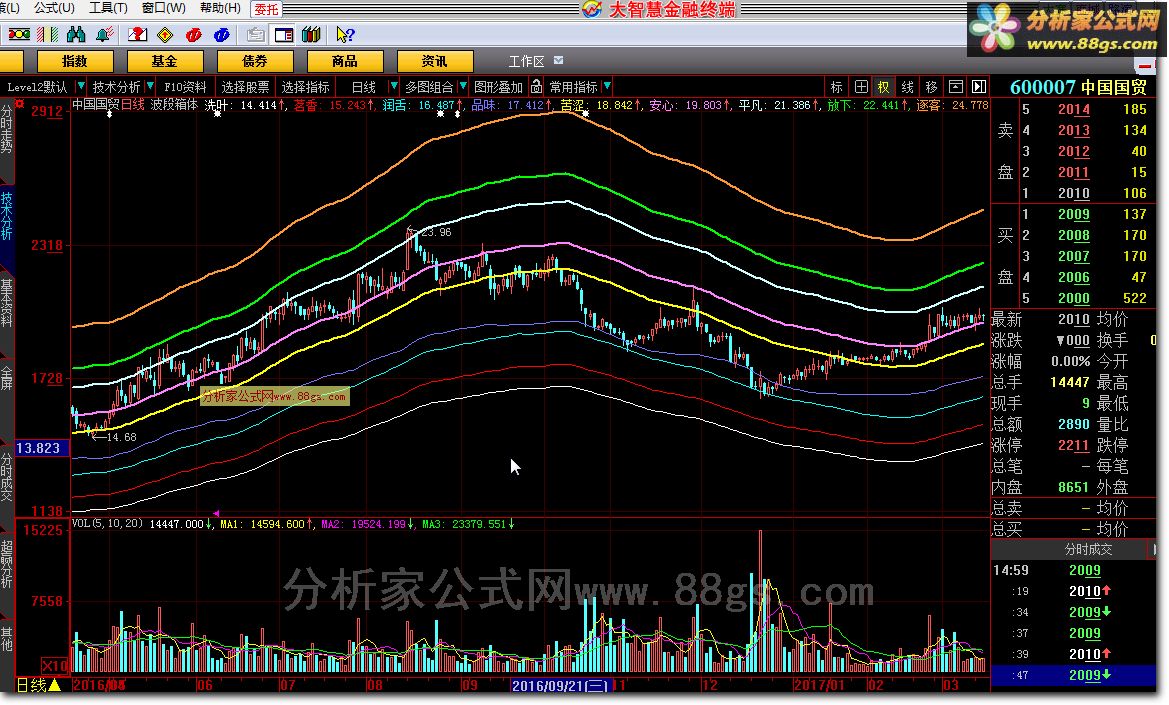
Task: Toggle the crosshair grid icon
Action: click(861, 87)
